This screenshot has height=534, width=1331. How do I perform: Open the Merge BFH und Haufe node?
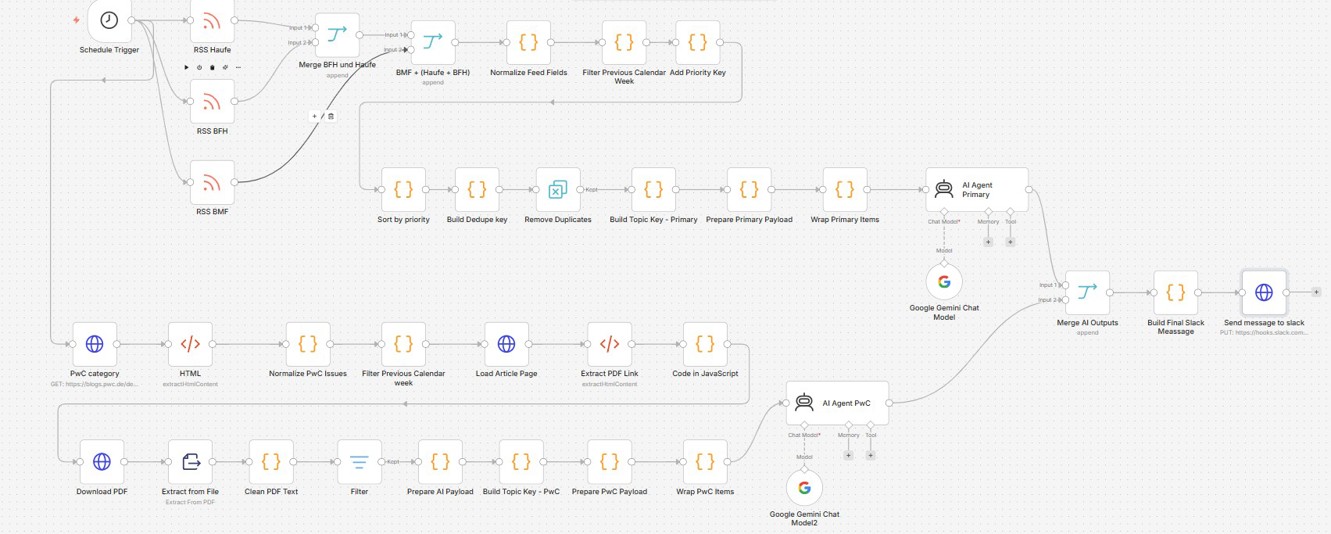337,35
